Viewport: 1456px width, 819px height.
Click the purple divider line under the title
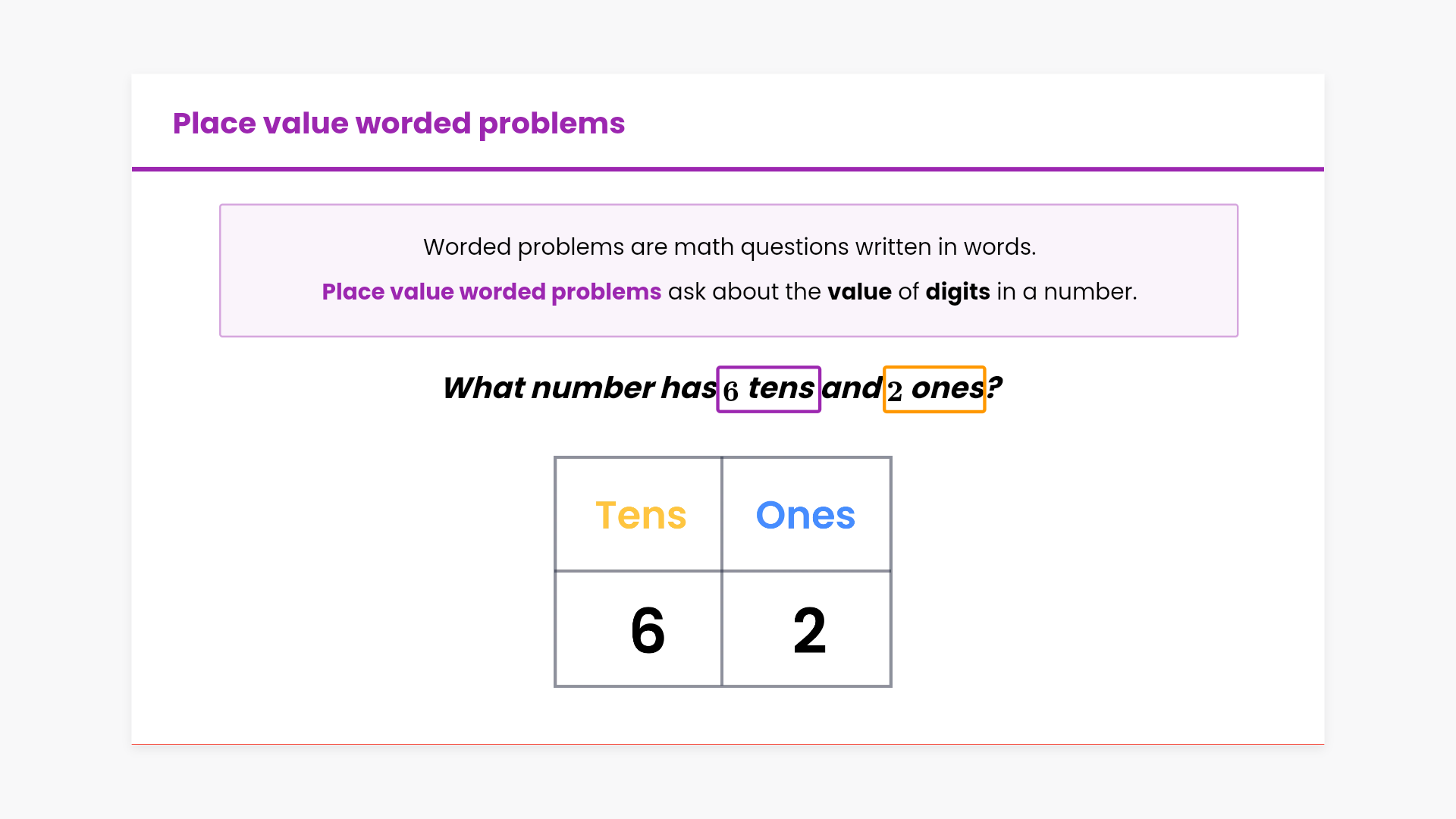[x=728, y=169]
